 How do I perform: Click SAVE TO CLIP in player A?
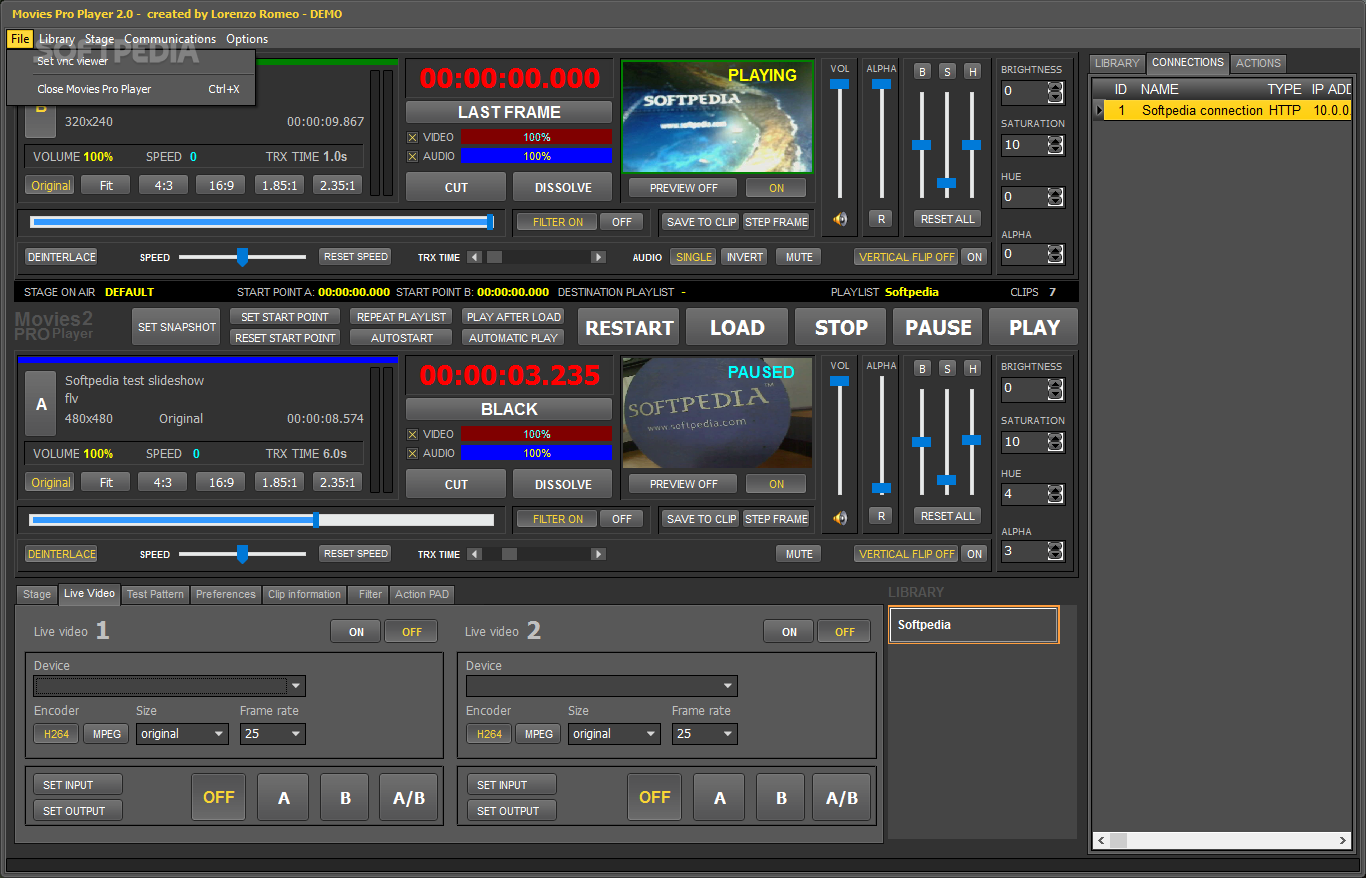701,519
